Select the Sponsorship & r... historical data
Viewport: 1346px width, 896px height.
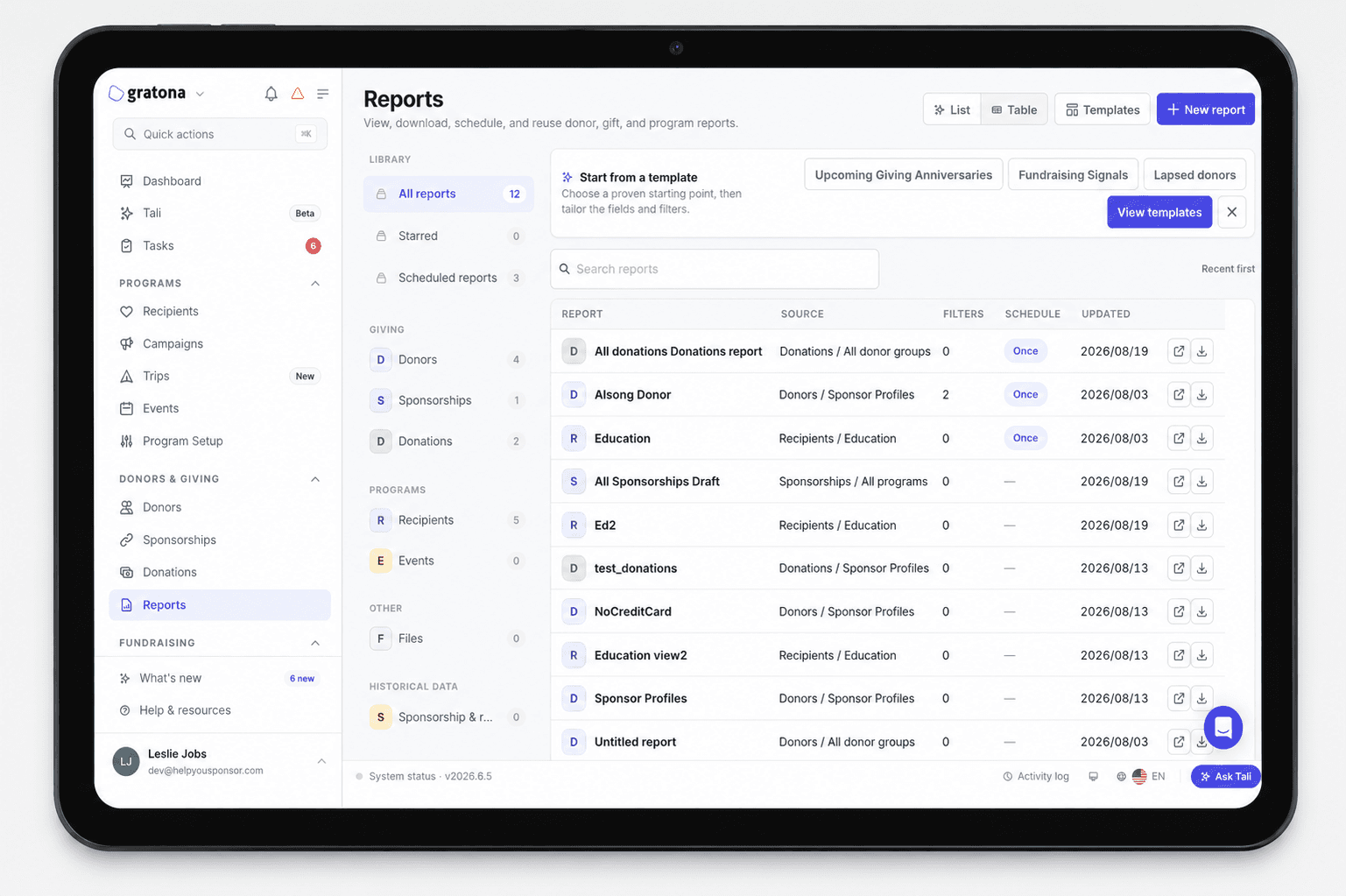pyautogui.click(x=448, y=717)
